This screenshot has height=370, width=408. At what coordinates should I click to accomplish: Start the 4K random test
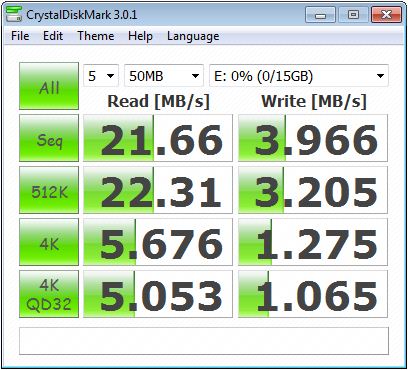click(x=49, y=242)
